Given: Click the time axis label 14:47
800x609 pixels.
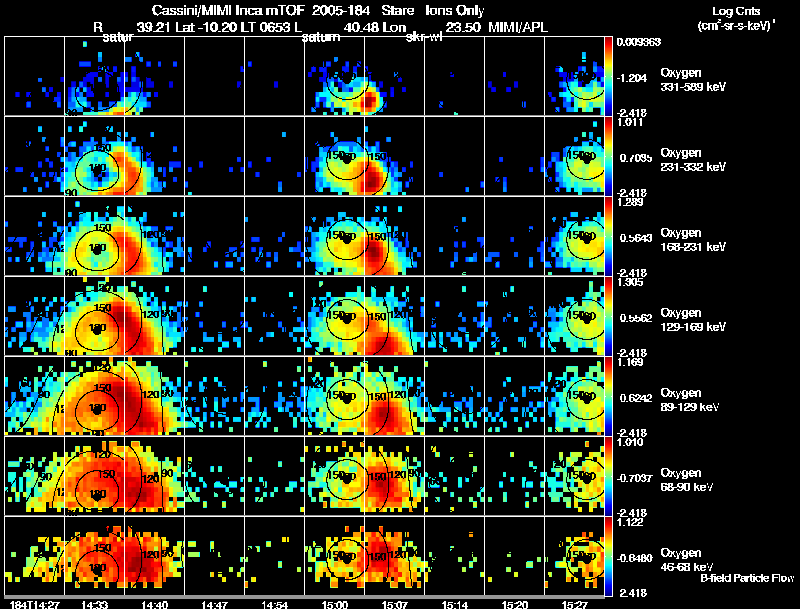Looking at the screenshot, I should click(x=214, y=604).
